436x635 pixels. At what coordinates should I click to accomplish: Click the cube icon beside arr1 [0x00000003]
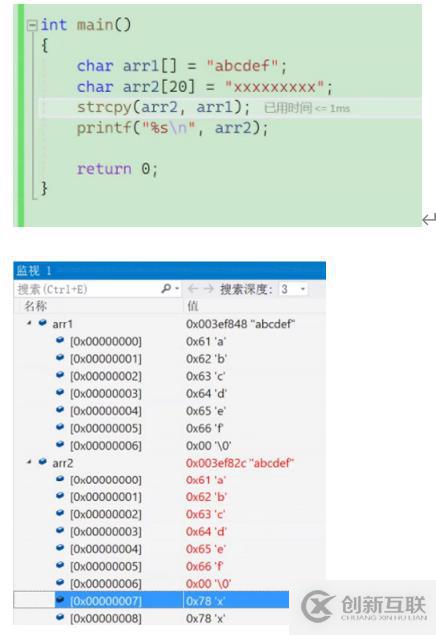point(60,392)
